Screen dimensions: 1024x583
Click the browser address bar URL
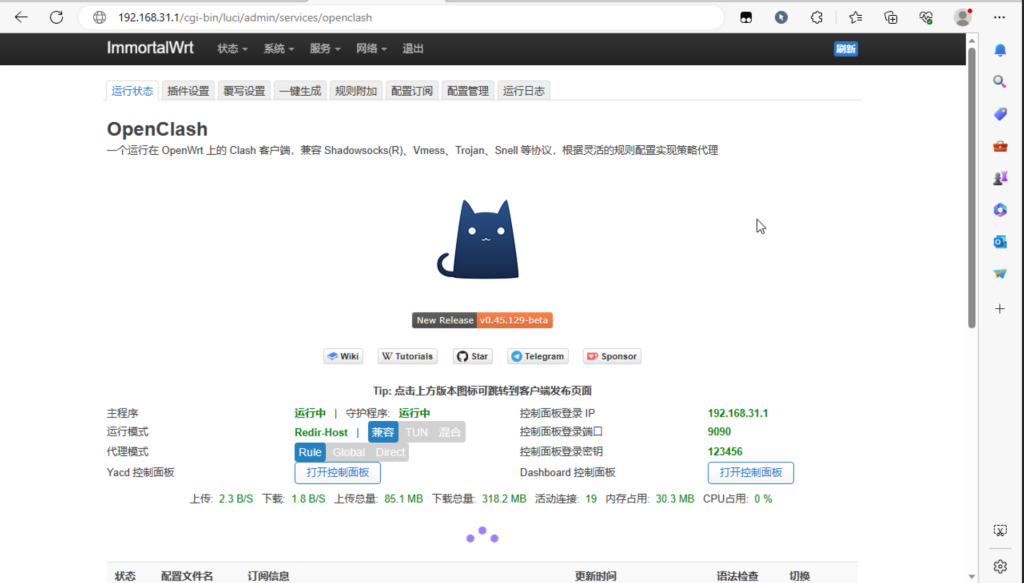[245, 18]
